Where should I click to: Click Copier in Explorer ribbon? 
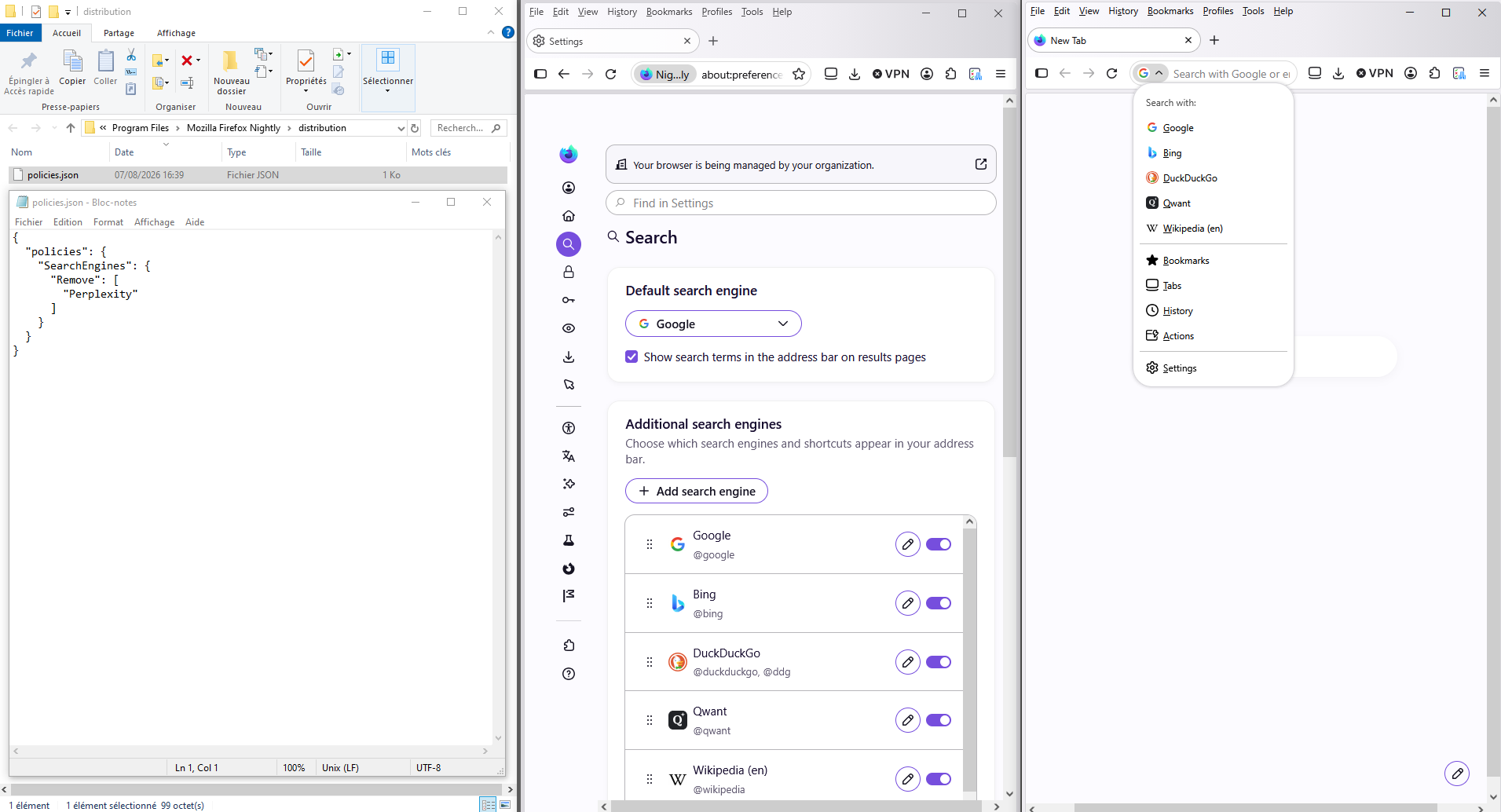pyautogui.click(x=72, y=68)
